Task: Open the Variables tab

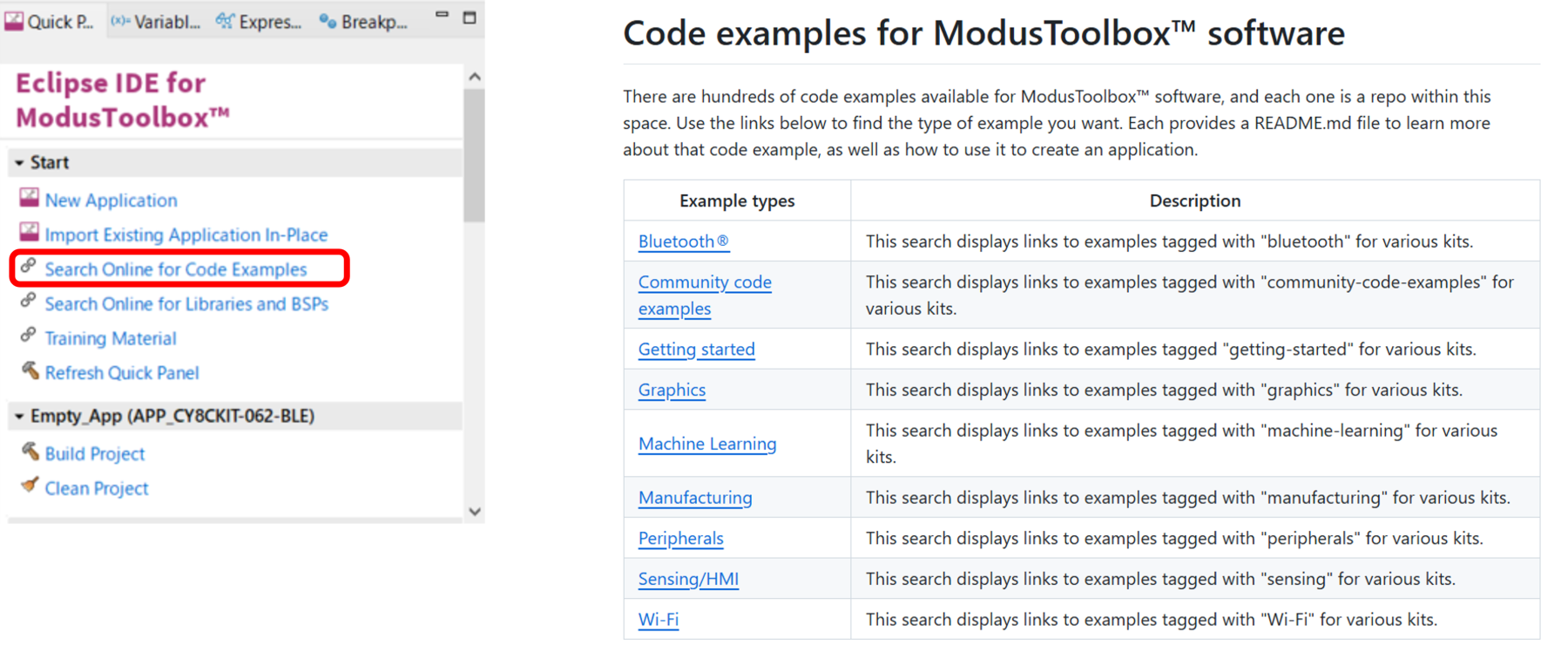Action: point(156,22)
